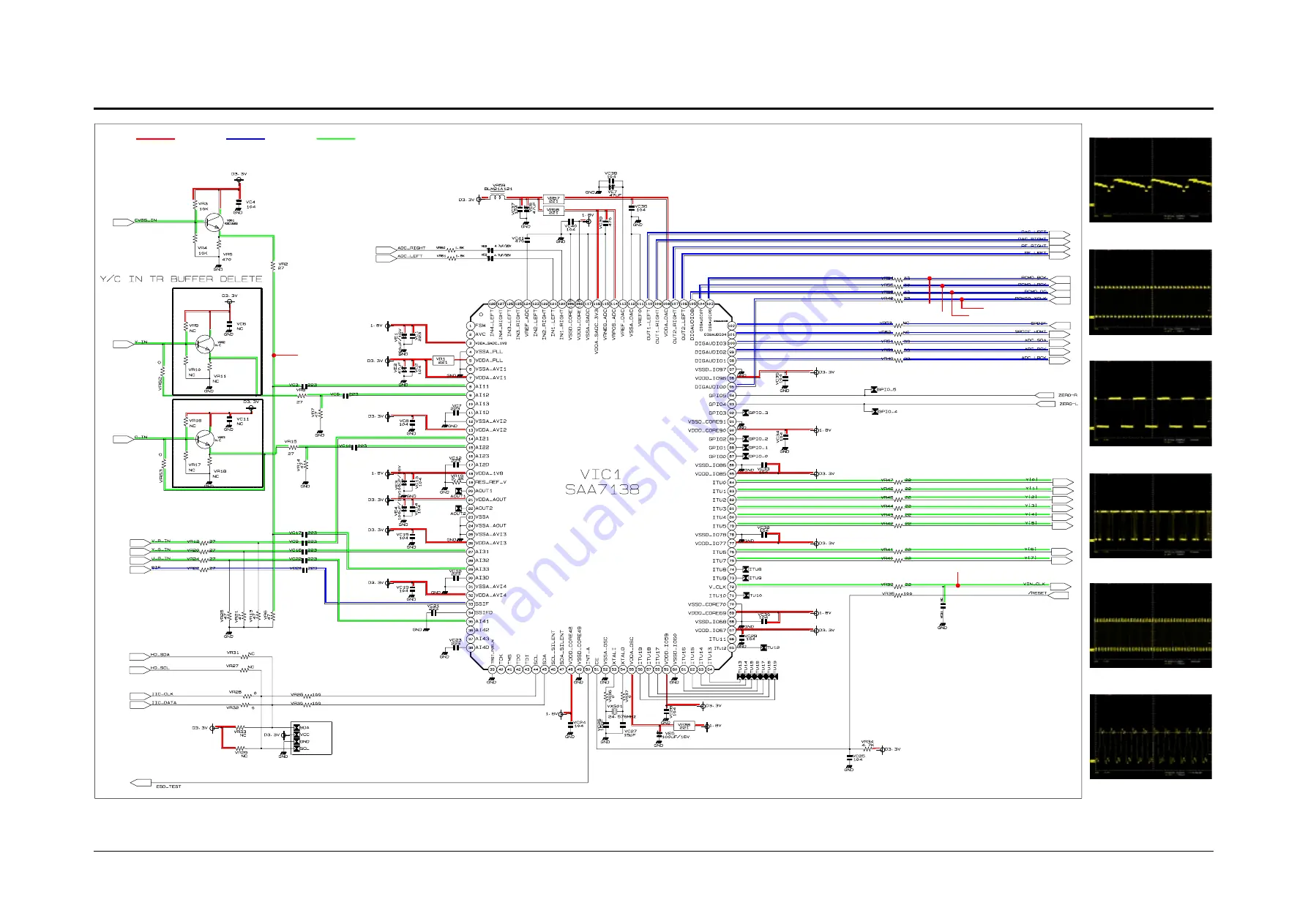This screenshot has width=1308, height=924.
Task: Click the ZERO-R port symbol
Action: coord(1044,395)
